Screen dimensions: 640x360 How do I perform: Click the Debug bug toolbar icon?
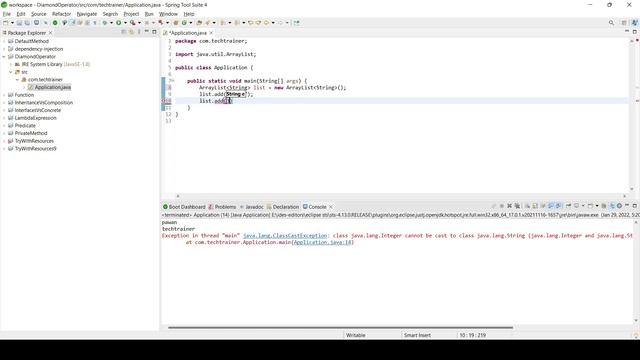(x=105, y=23)
